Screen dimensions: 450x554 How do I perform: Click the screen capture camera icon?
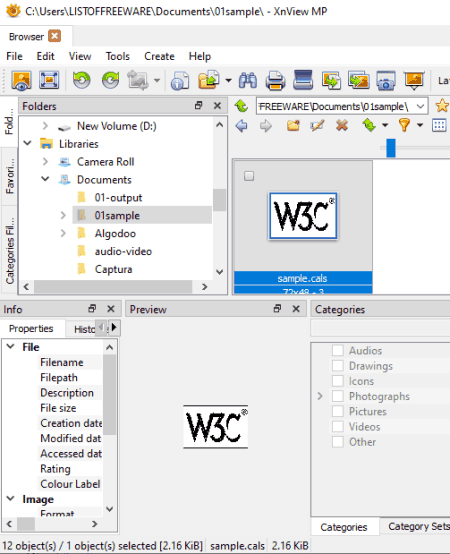[x=386, y=80]
